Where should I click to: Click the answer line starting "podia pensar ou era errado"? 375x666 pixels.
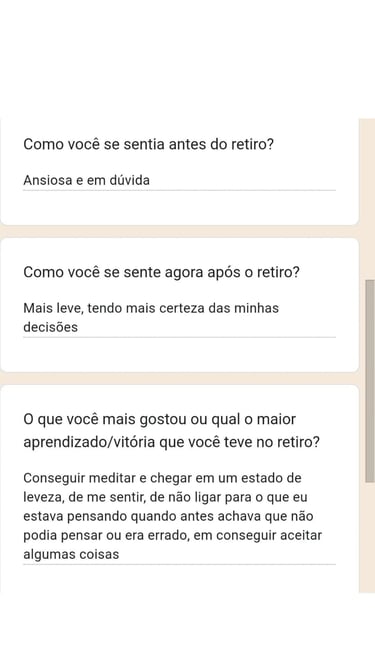click(172, 535)
